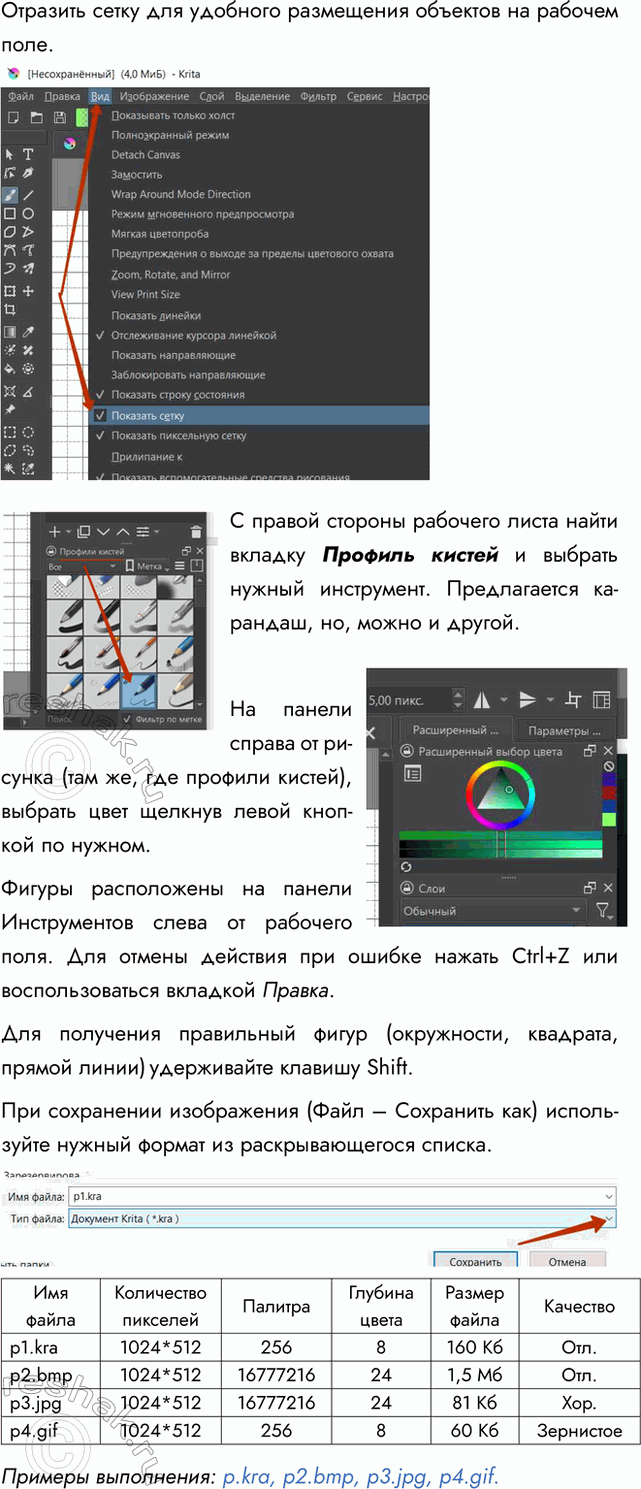Select the Rectangular Selection tool

pyautogui.click(x=10, y=432)
